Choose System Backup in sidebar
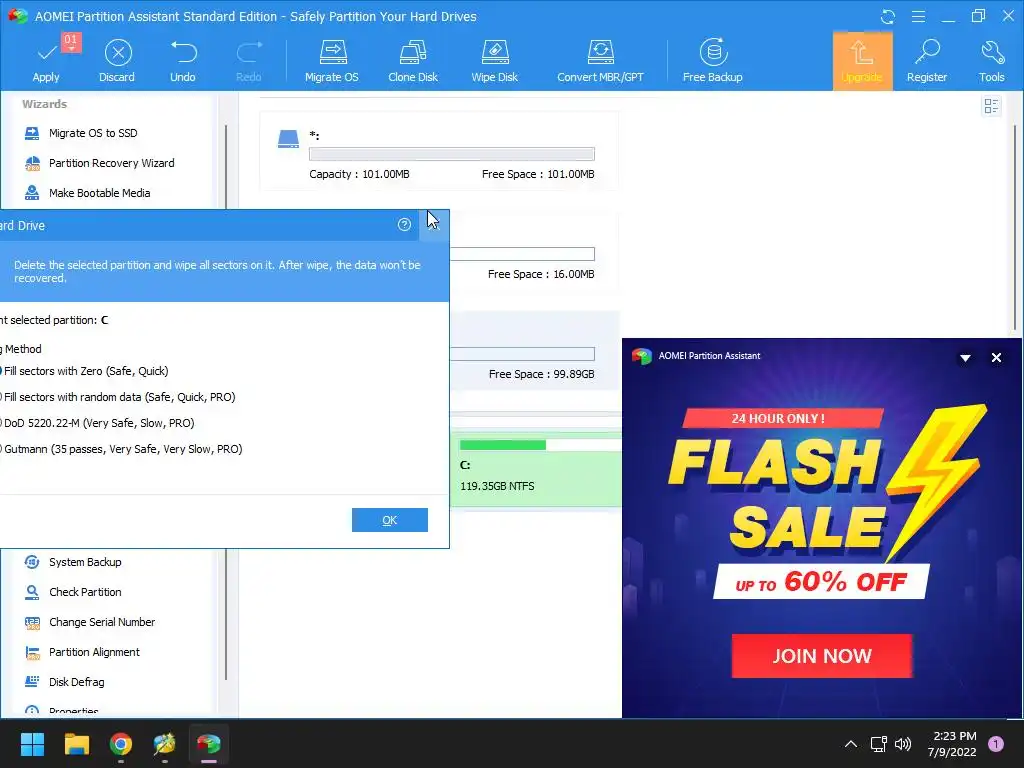 point(85,562)
